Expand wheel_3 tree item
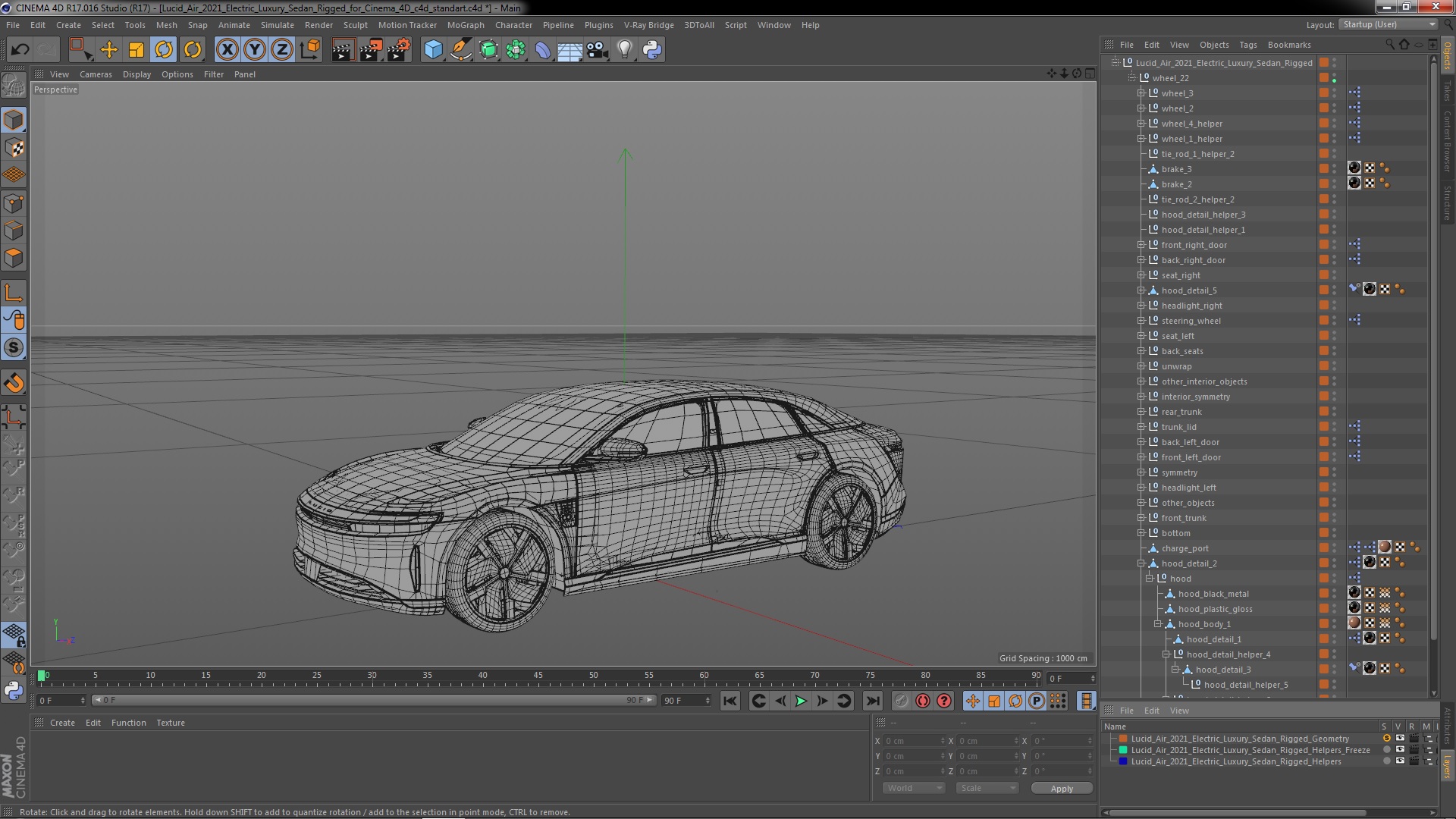 (1141, 93)
